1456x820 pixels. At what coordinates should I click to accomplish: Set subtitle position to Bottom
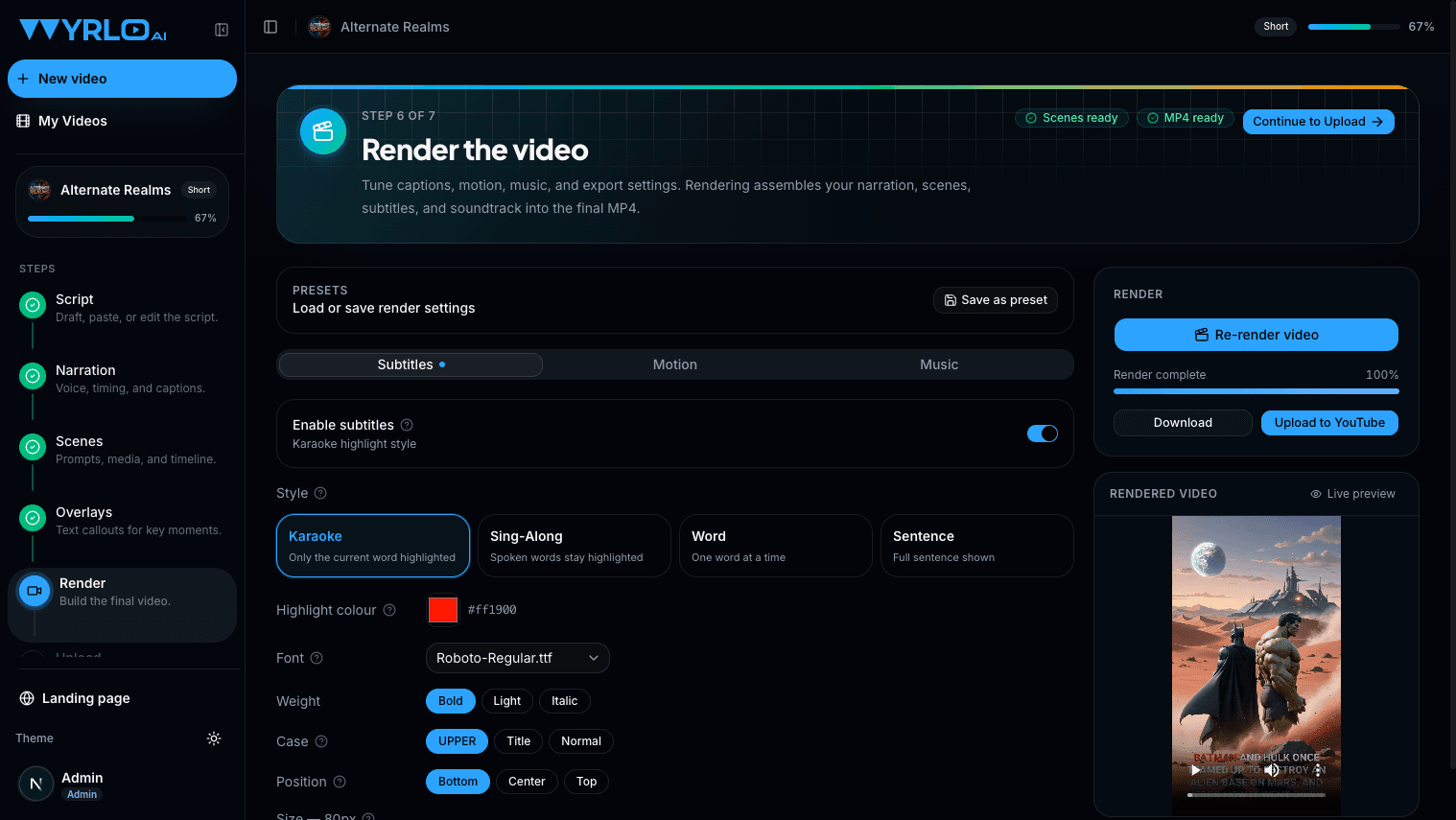[458, 782]
